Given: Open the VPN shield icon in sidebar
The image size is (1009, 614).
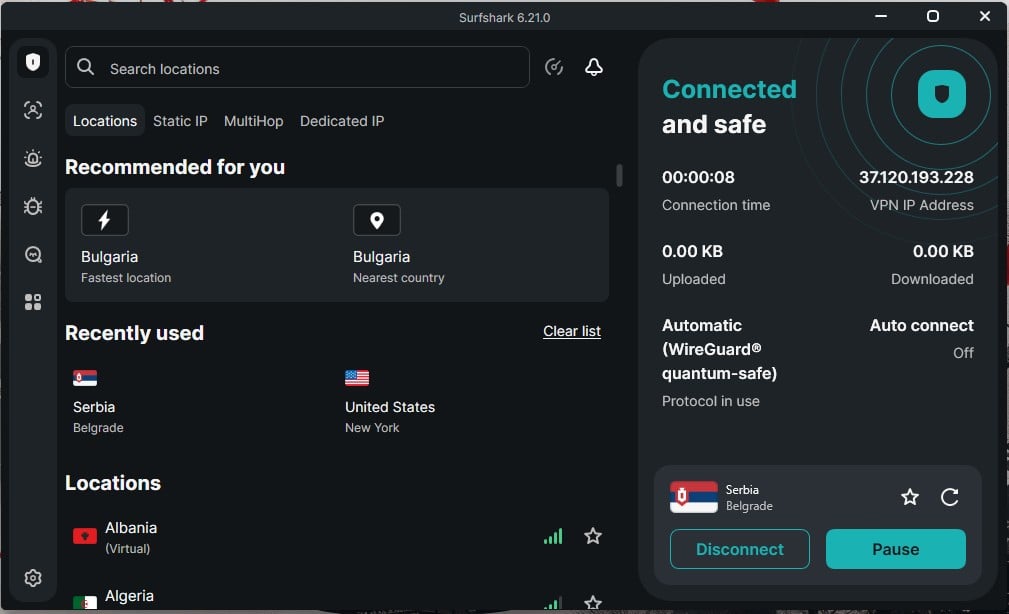Looking at the screenshot, I should [x=33, y=62].
